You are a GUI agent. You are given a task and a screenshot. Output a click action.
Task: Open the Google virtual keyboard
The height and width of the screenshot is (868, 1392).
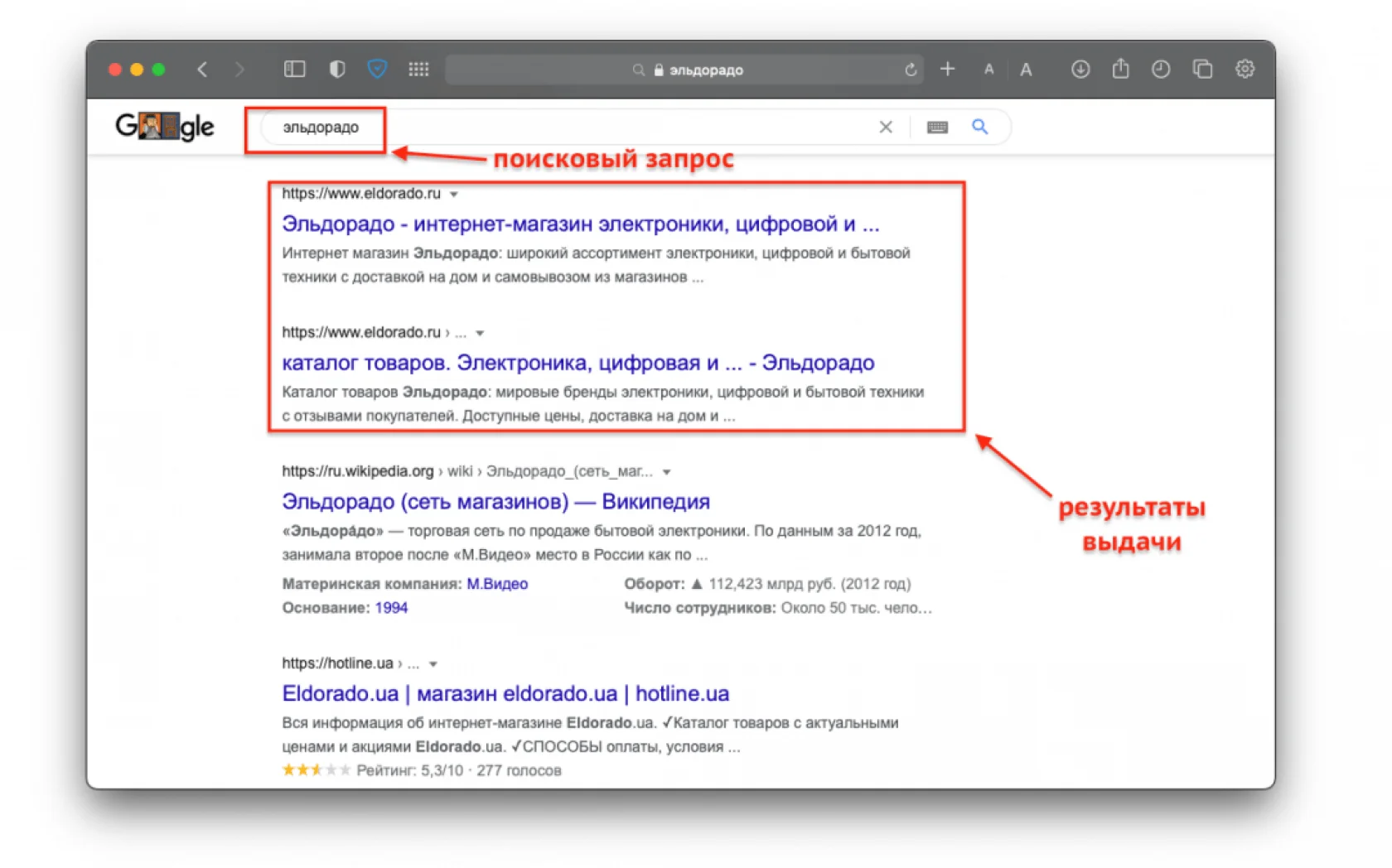[x=937, y=127]
